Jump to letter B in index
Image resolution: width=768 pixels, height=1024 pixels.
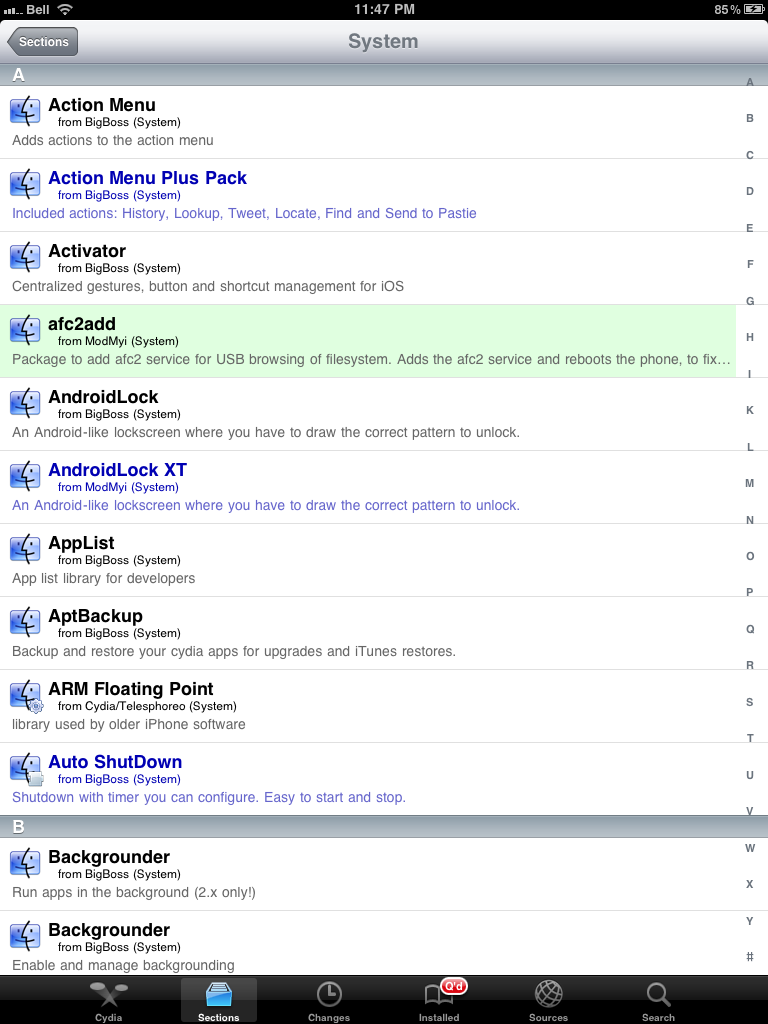(x=750, y=118)
